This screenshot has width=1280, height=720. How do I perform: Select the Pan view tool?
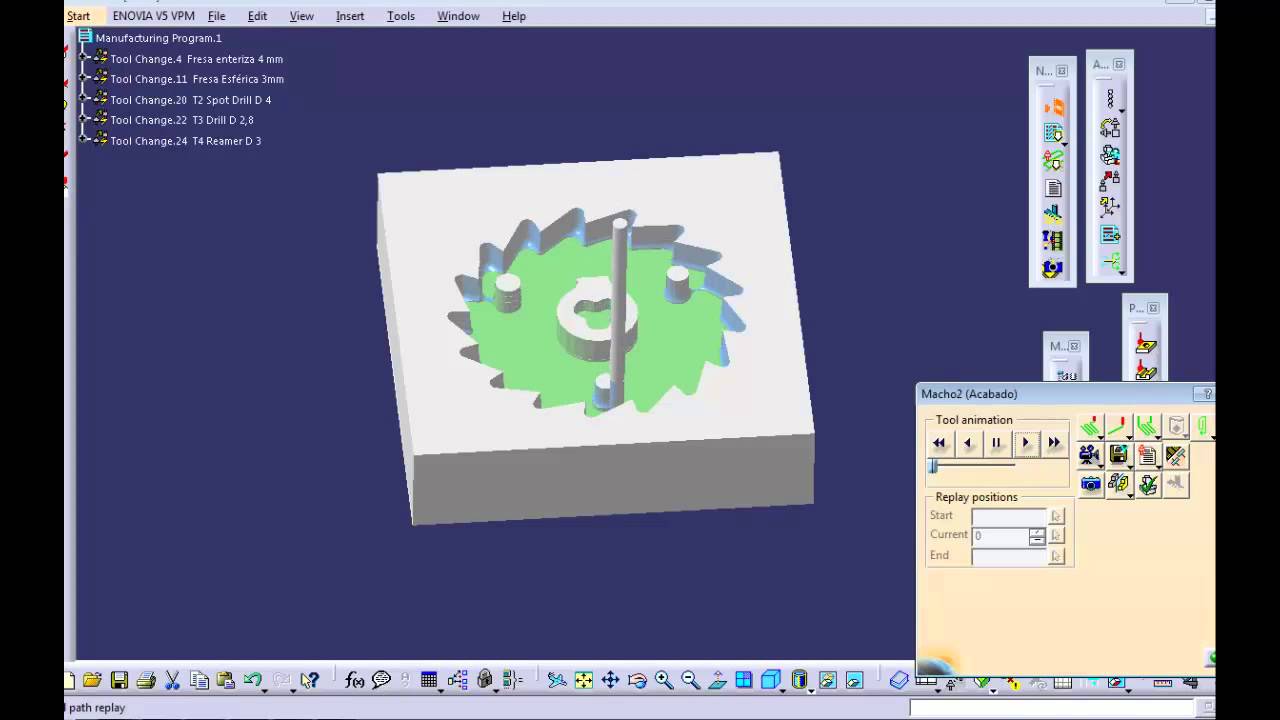tap(610, 680)
